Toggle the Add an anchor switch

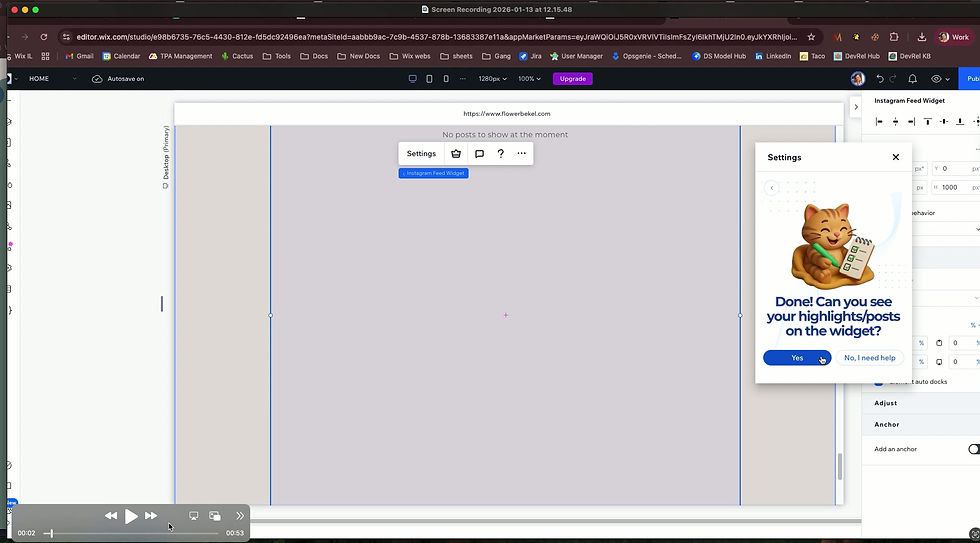coord(974,449)
